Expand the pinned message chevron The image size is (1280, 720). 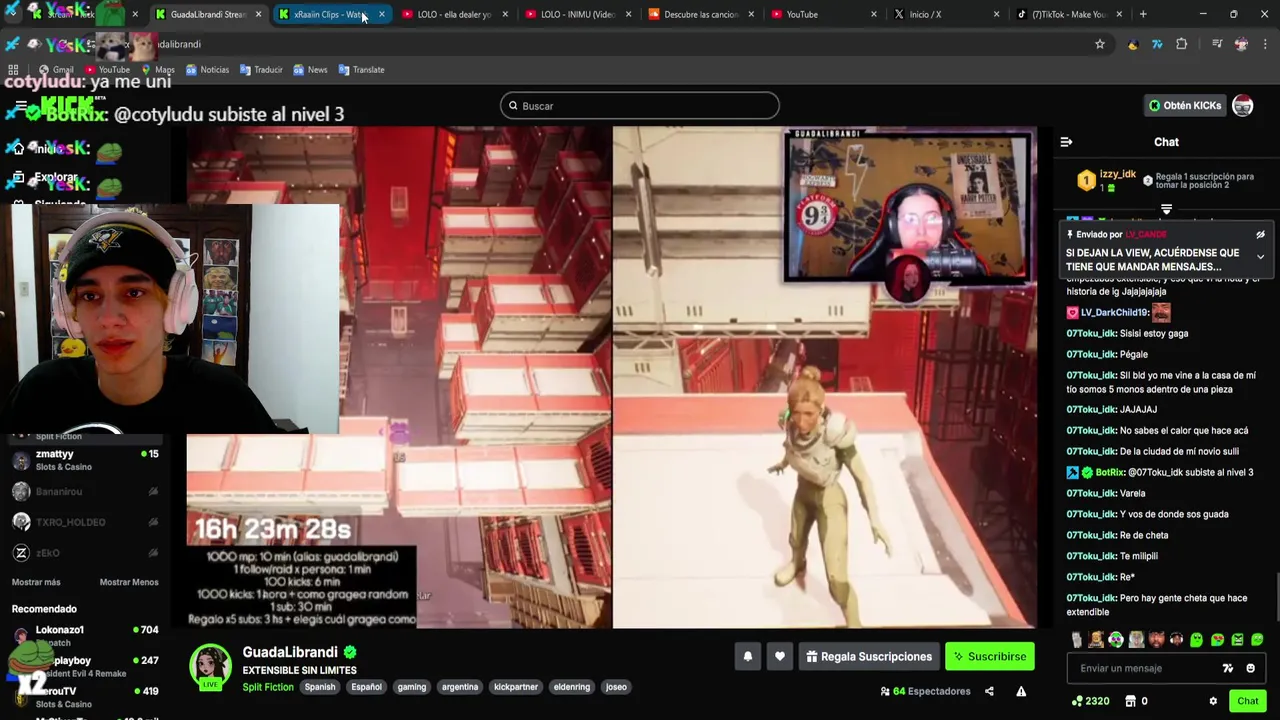pos(1260,257)
